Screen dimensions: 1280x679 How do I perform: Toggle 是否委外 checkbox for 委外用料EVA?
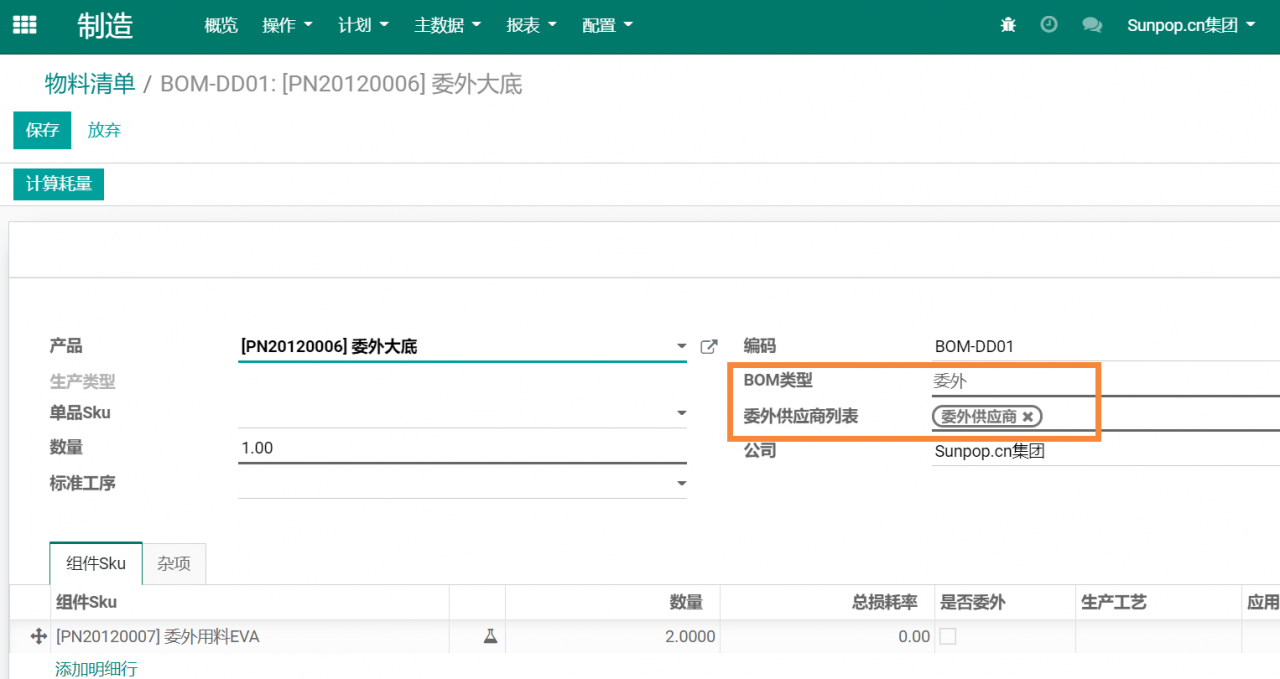pyautogui.click(x=948, y=636)
